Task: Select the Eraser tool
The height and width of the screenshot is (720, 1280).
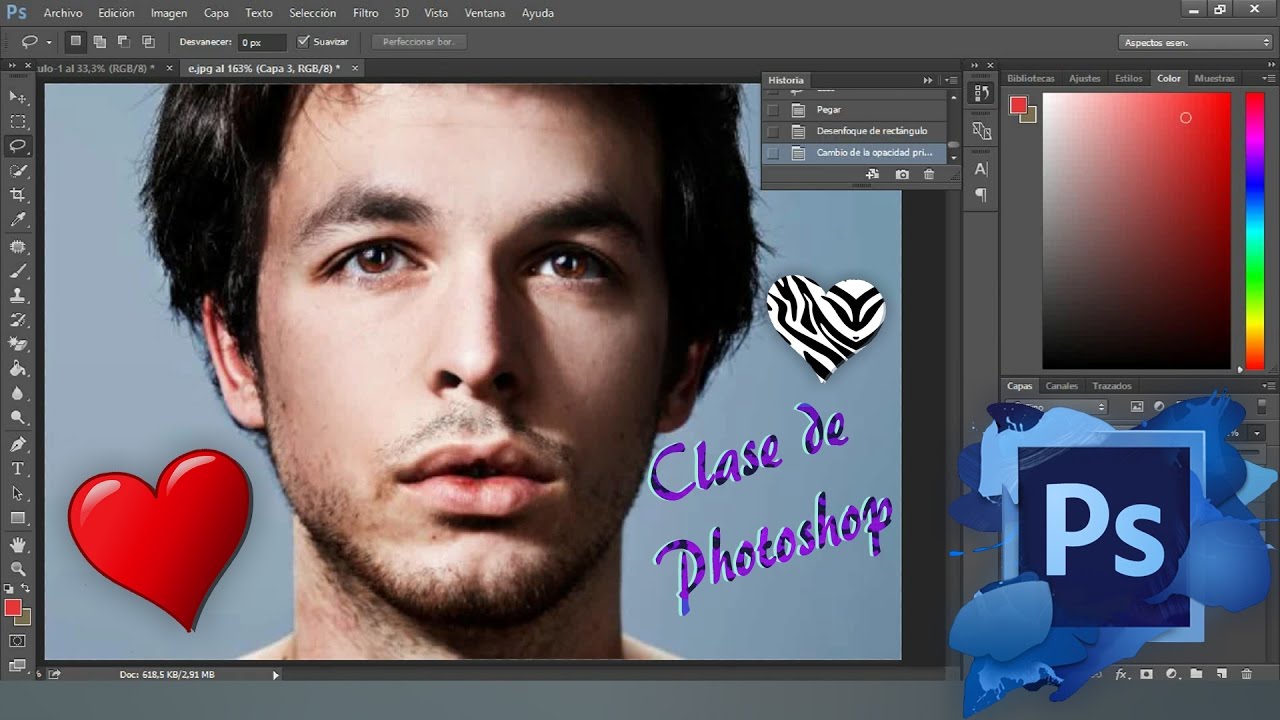Action: (x=18, y=345)
